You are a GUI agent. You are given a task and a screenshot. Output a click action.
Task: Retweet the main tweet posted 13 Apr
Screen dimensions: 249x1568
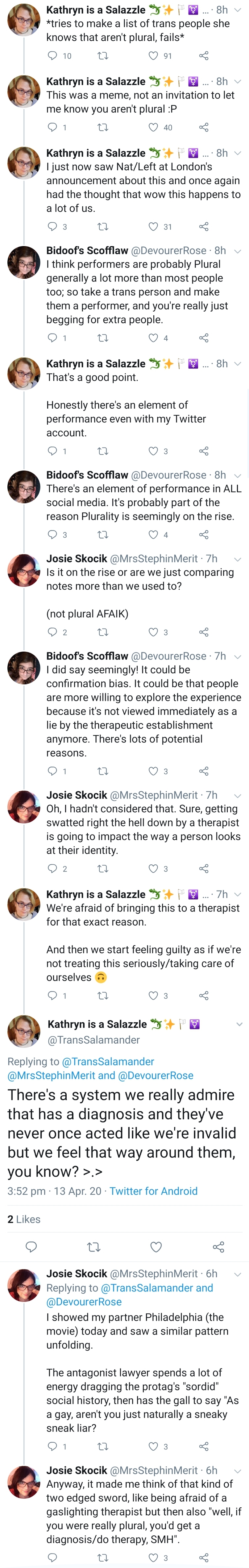94,1247
